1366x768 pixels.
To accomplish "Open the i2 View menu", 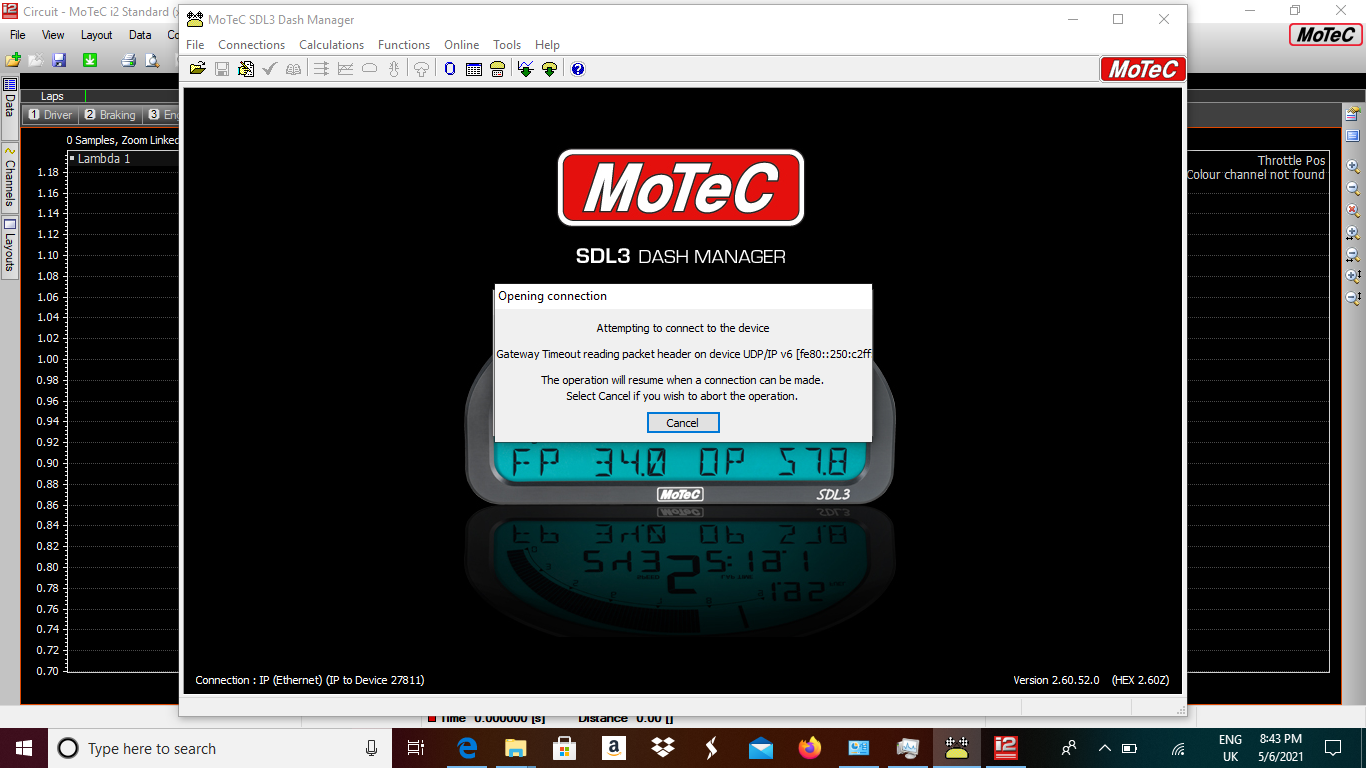I will (x=53, y=35).
